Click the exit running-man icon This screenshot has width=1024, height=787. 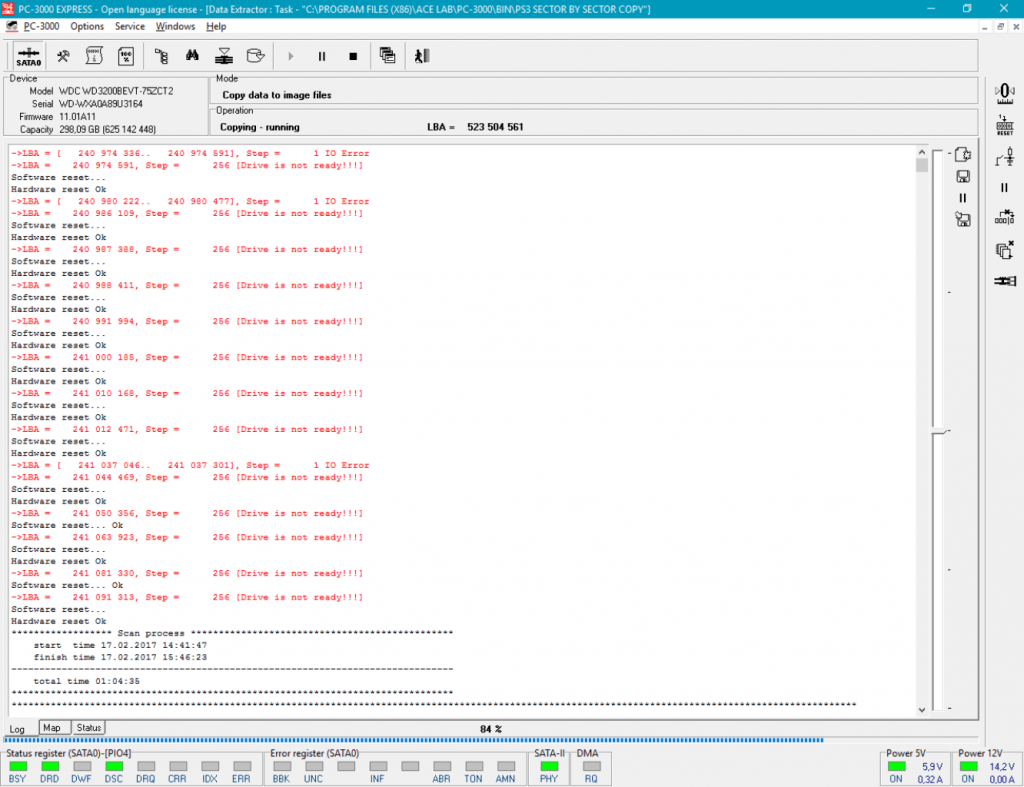(422, 56)
